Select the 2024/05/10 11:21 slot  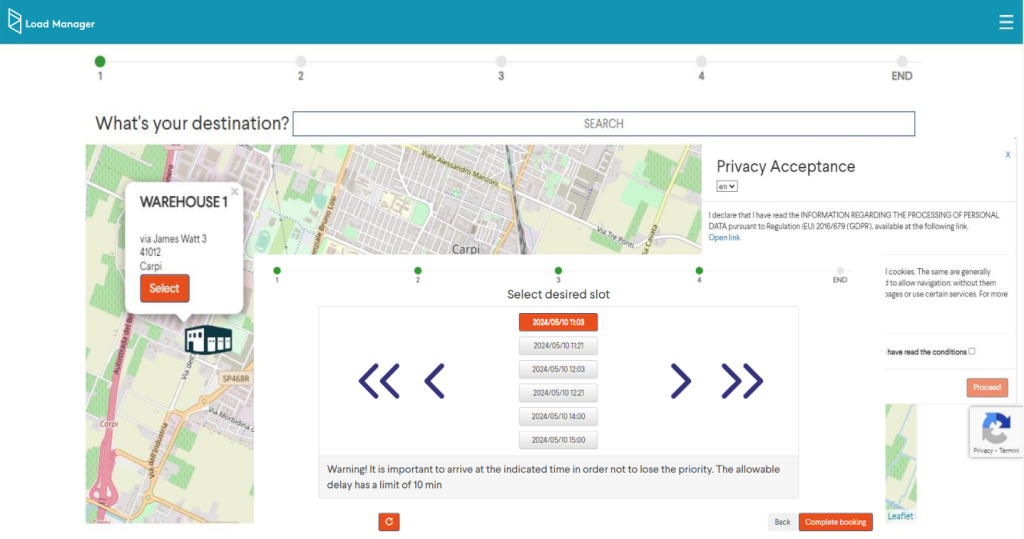pyautogui.click(x=558, y=346)
